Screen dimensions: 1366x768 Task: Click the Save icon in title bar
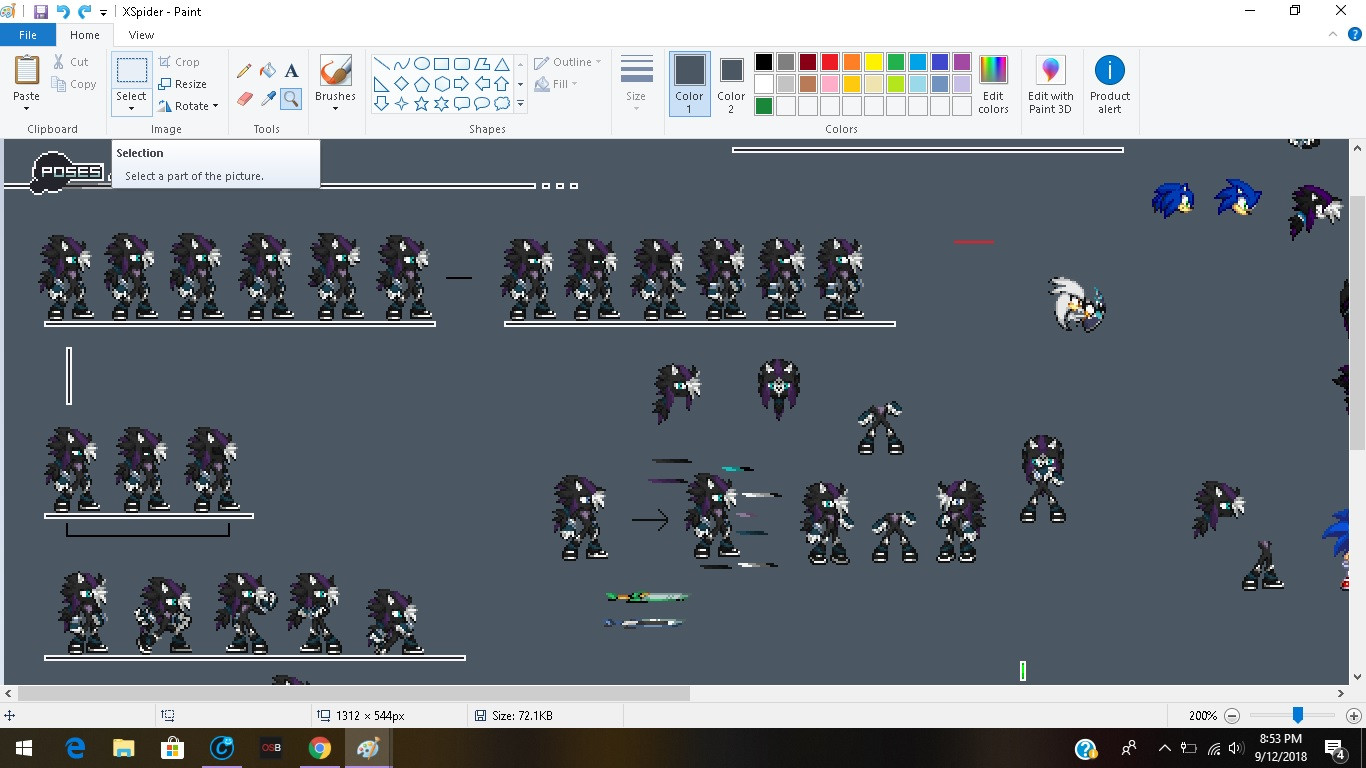point(41,12)
